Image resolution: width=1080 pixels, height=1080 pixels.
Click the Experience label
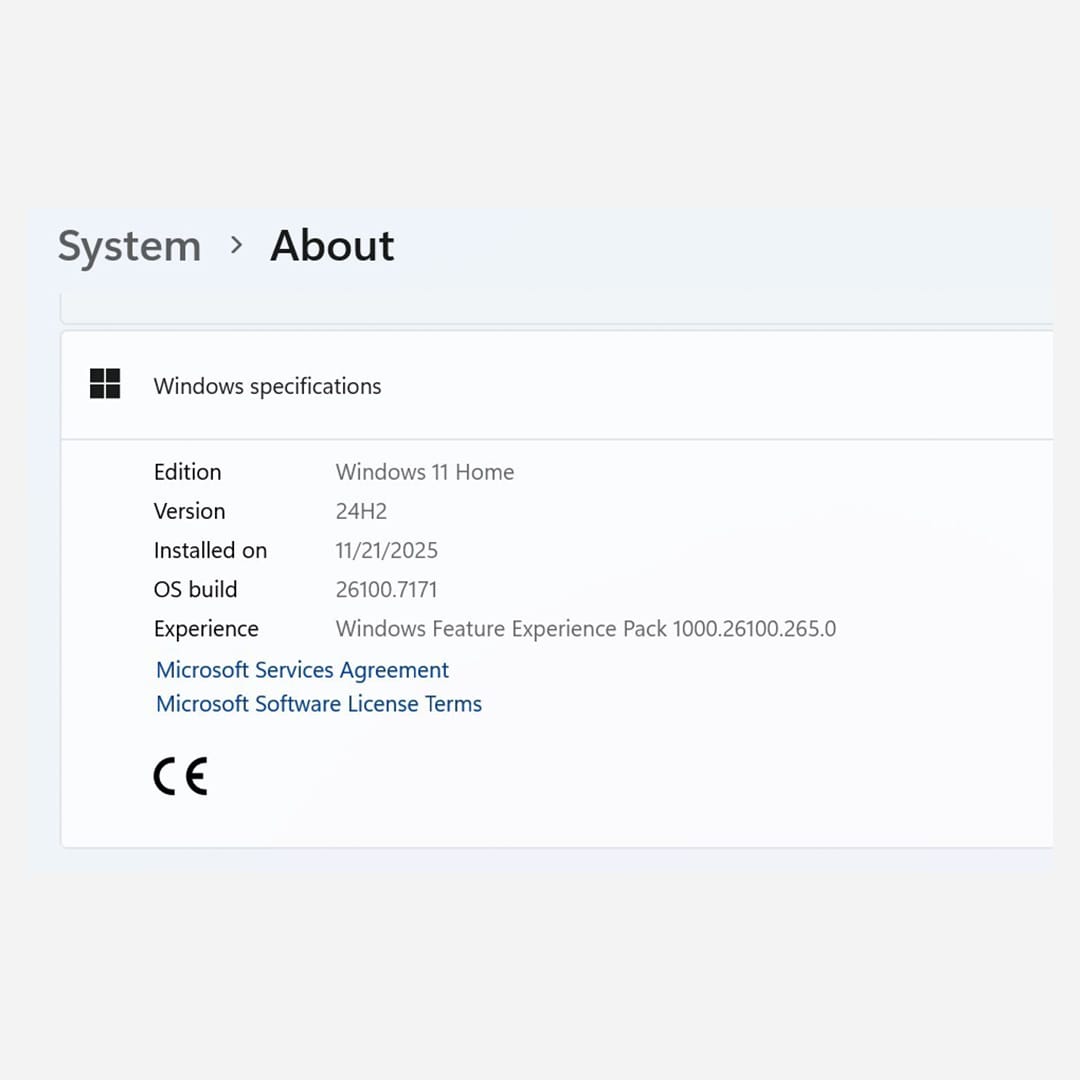tap(206, 629)
